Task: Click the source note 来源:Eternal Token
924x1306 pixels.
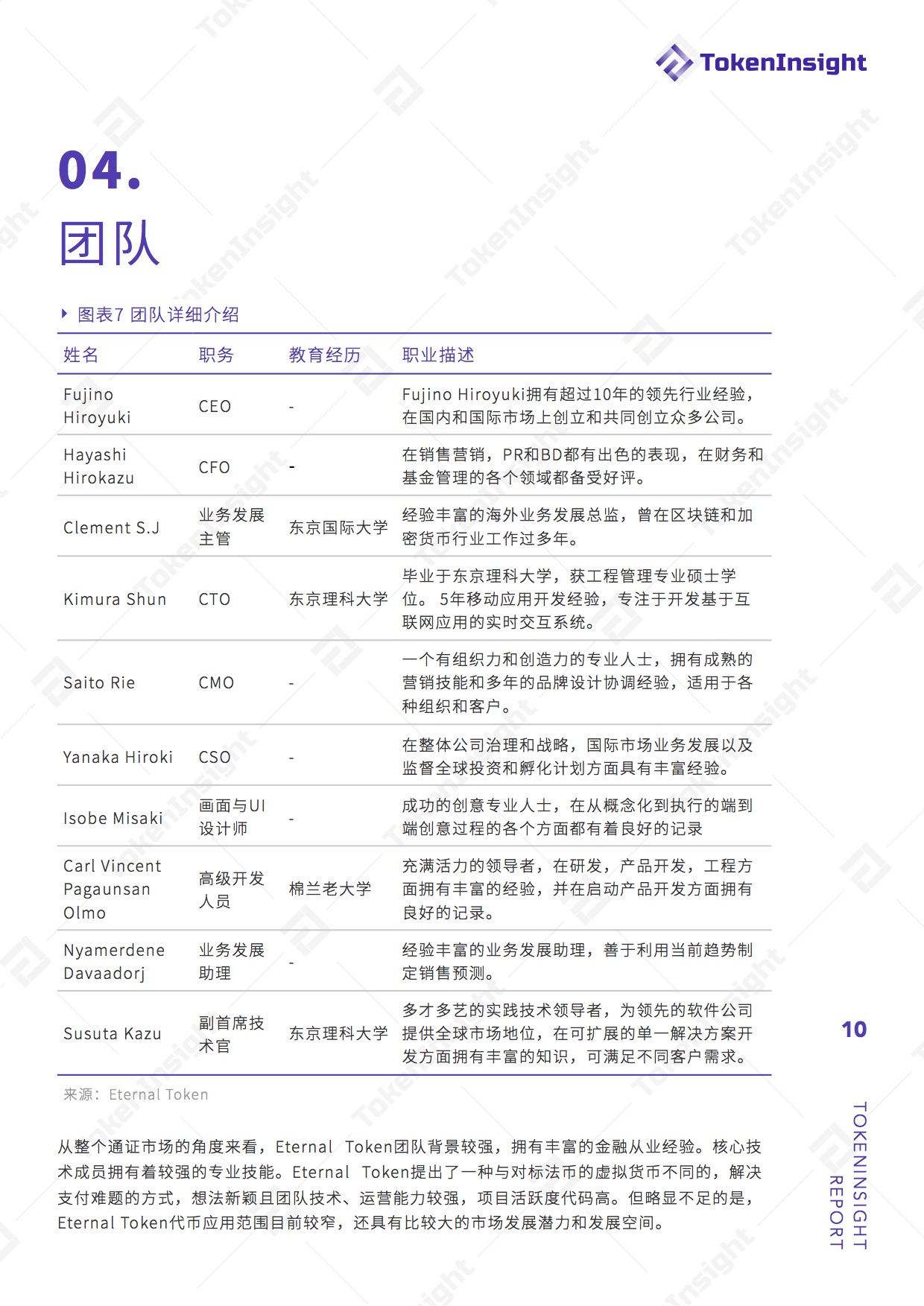Action: pos(136,1094)
